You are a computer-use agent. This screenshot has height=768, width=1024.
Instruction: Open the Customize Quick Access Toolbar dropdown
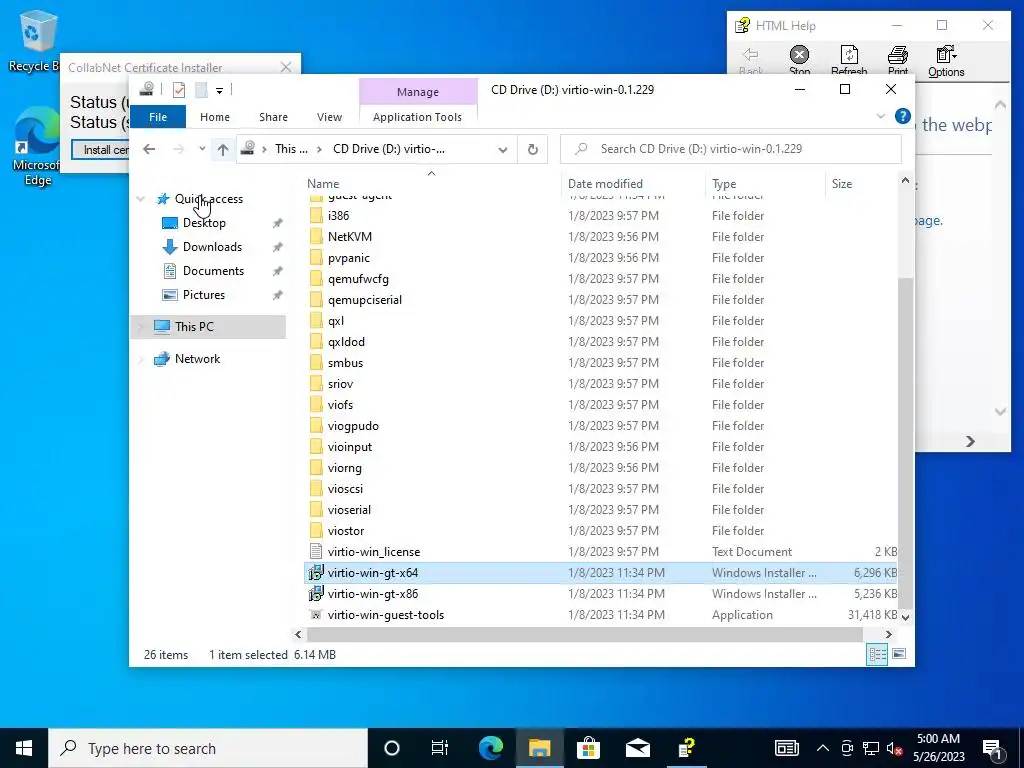219,91
